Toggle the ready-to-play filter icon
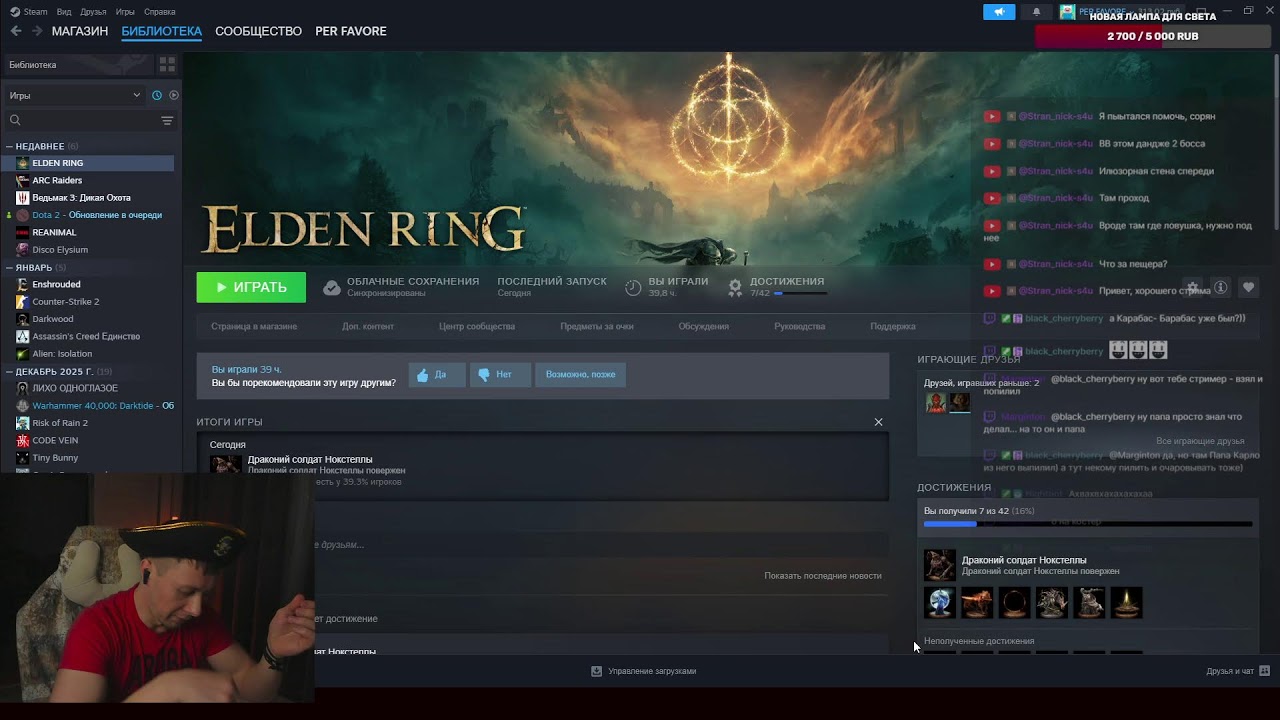Screen dimensions: 1280x720 pos(174,95)
